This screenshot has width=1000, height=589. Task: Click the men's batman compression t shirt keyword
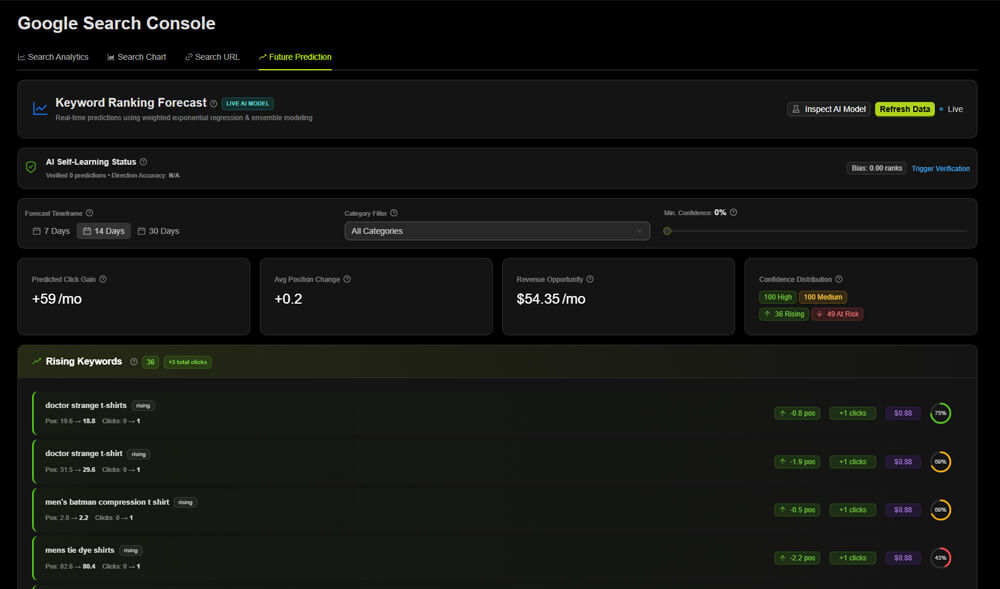(x=107, y=502)
